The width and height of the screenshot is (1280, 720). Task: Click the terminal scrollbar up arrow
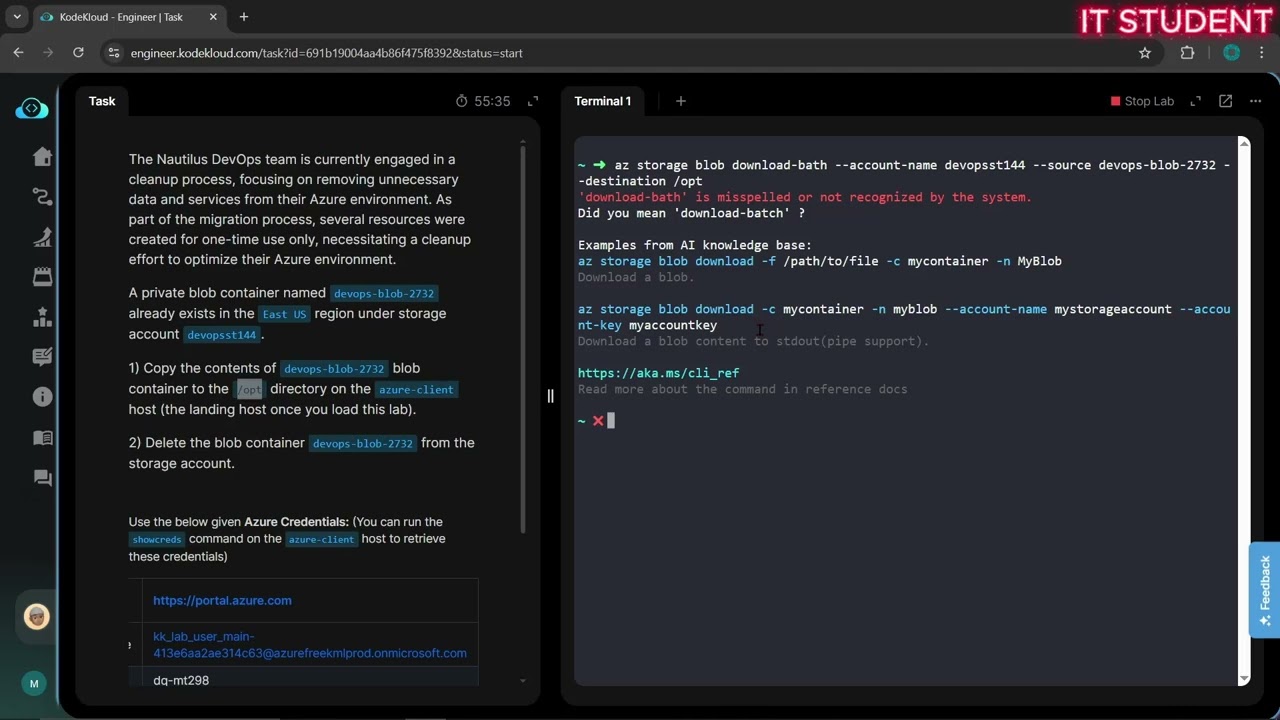coord(1244,143)
